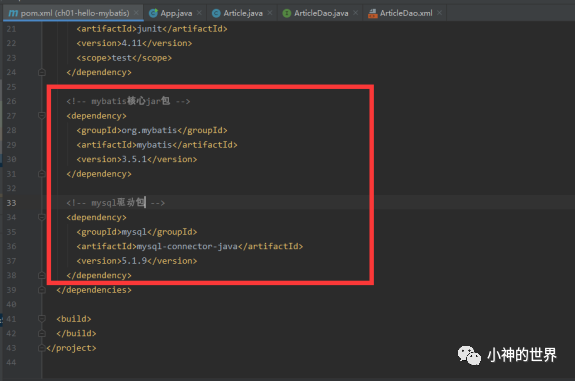This screenshot has height=382, width=576.
Task: Close the ArticleDao.java tab
Action: [x=356, y=13]
